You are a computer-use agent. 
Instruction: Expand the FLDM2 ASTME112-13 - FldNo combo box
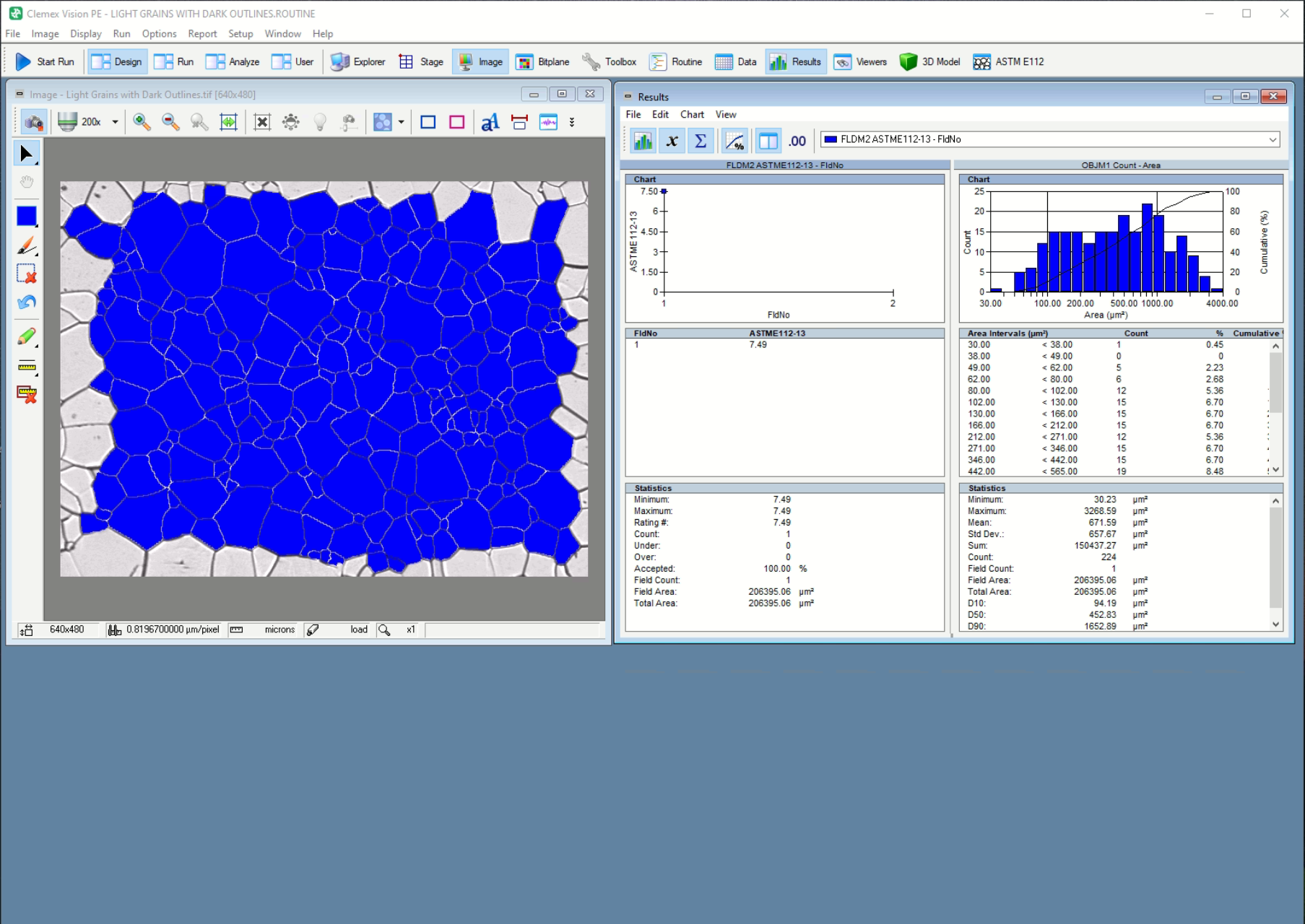click(x=1273, y=139)
